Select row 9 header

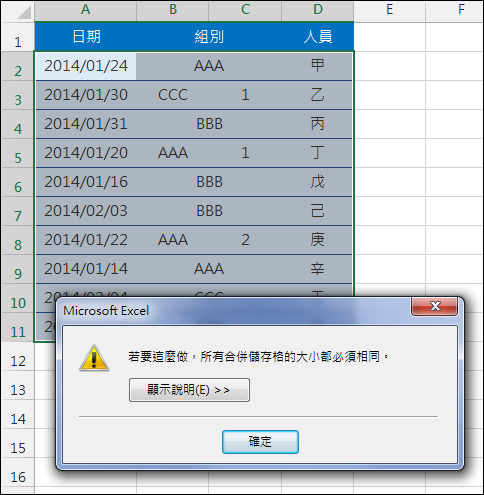coord(18,269)
